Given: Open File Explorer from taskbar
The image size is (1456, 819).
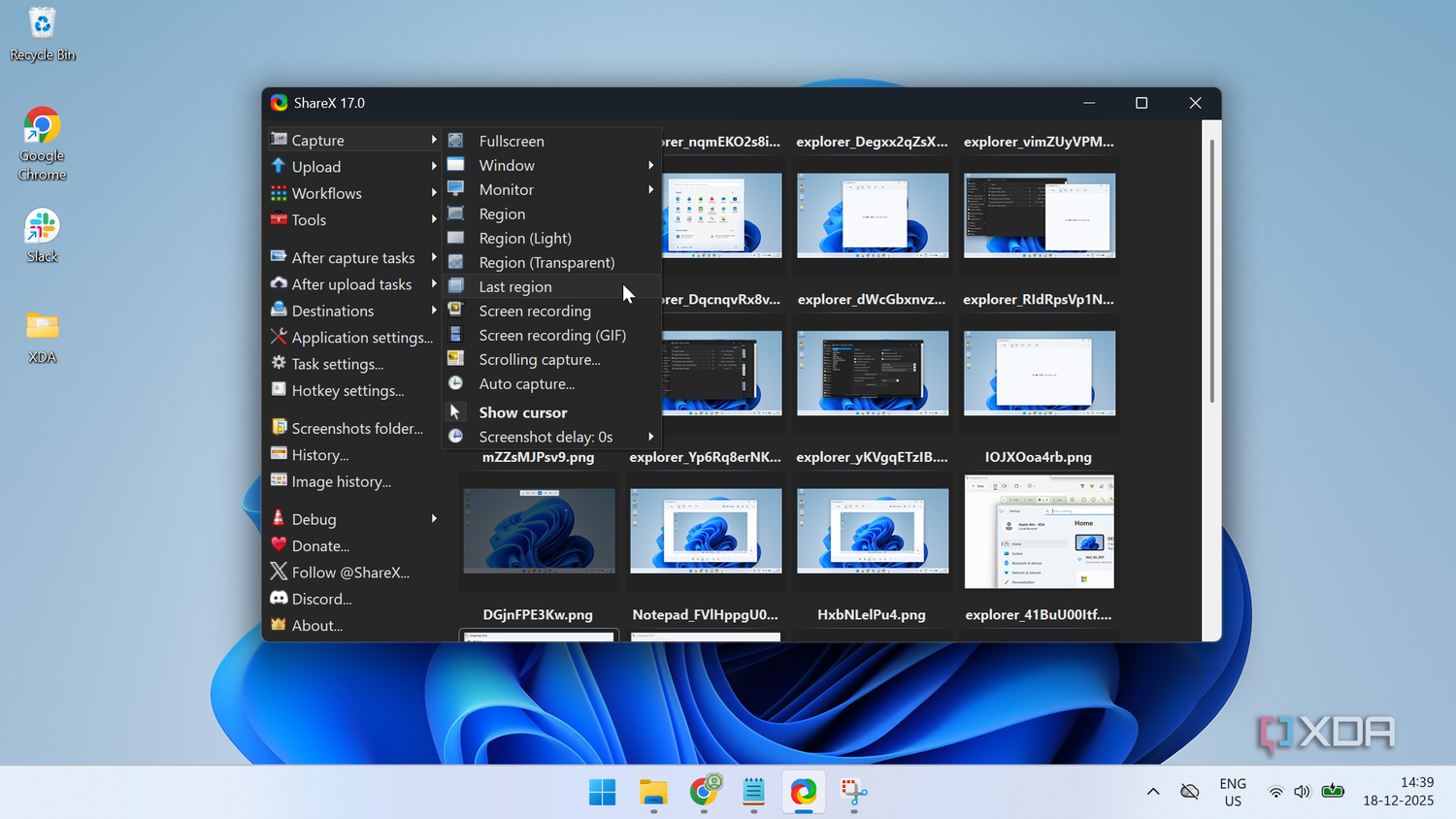Looking at the screenshot, I should tap(653, 792).
